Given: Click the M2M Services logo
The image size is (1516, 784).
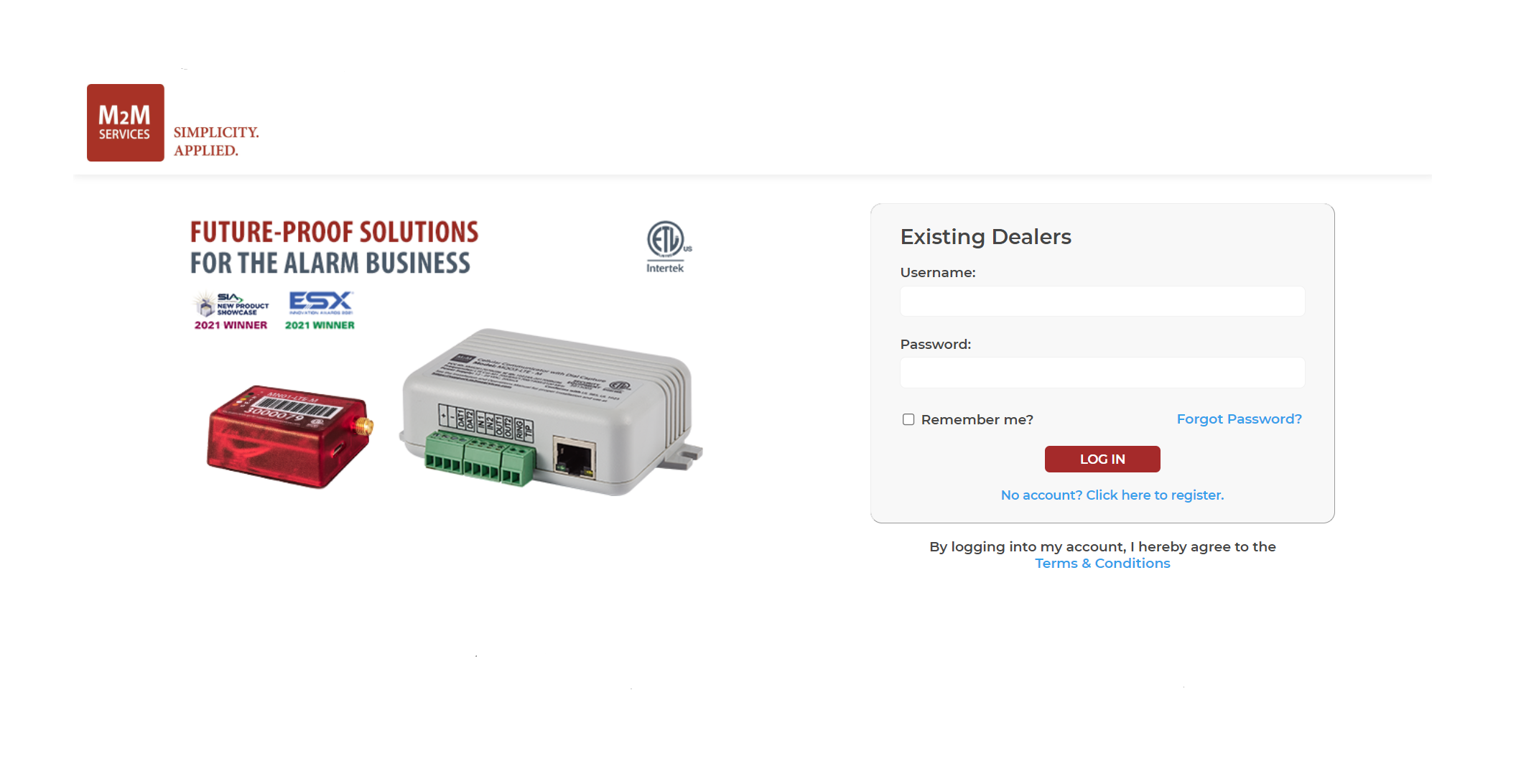Looking at the screenshot, I should [126, 123].
